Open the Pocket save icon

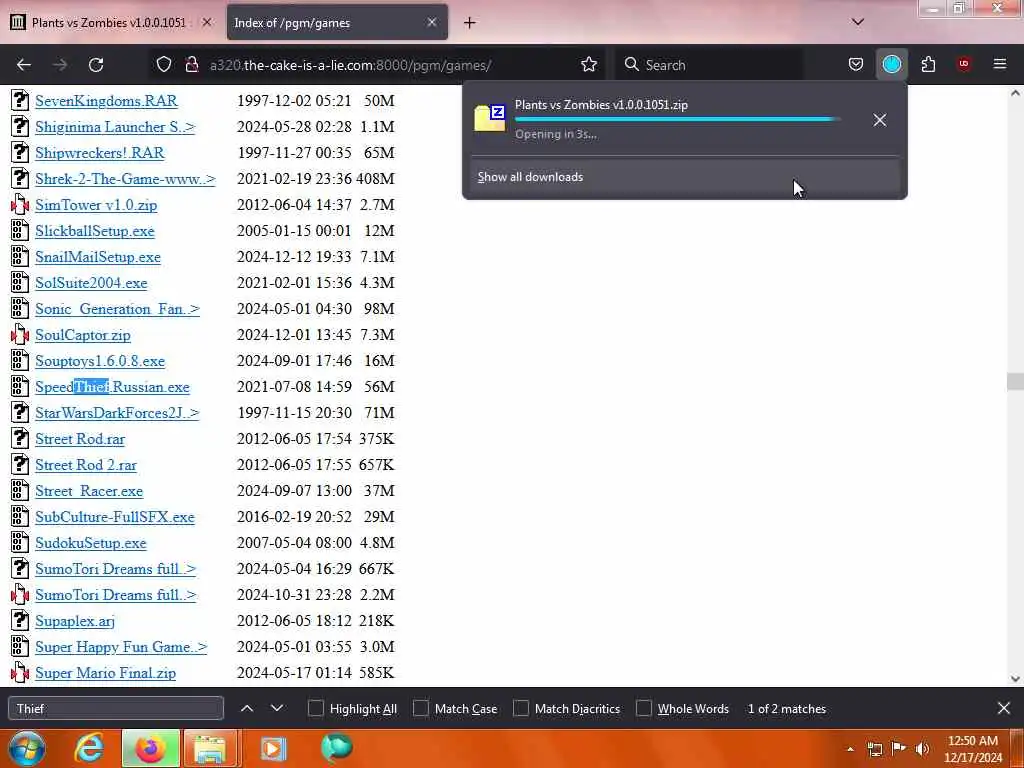pos(856,65)
